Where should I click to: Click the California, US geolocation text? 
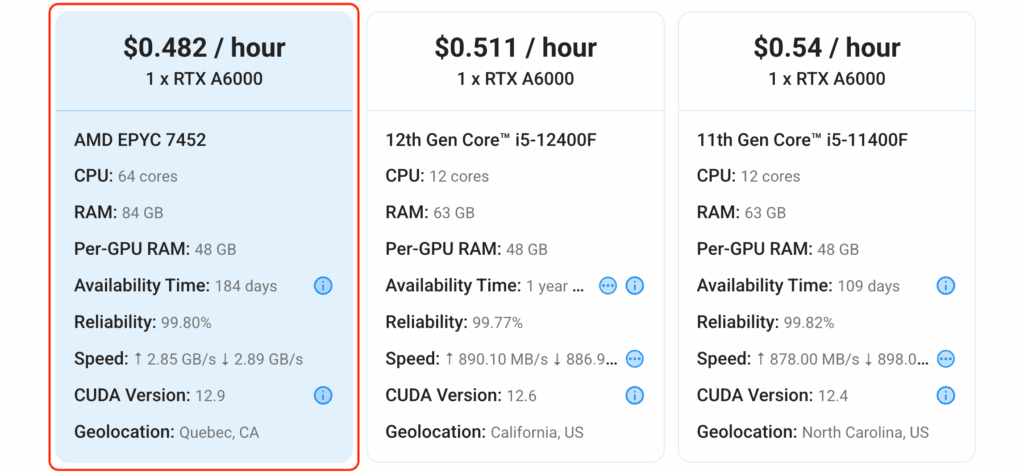537,432
